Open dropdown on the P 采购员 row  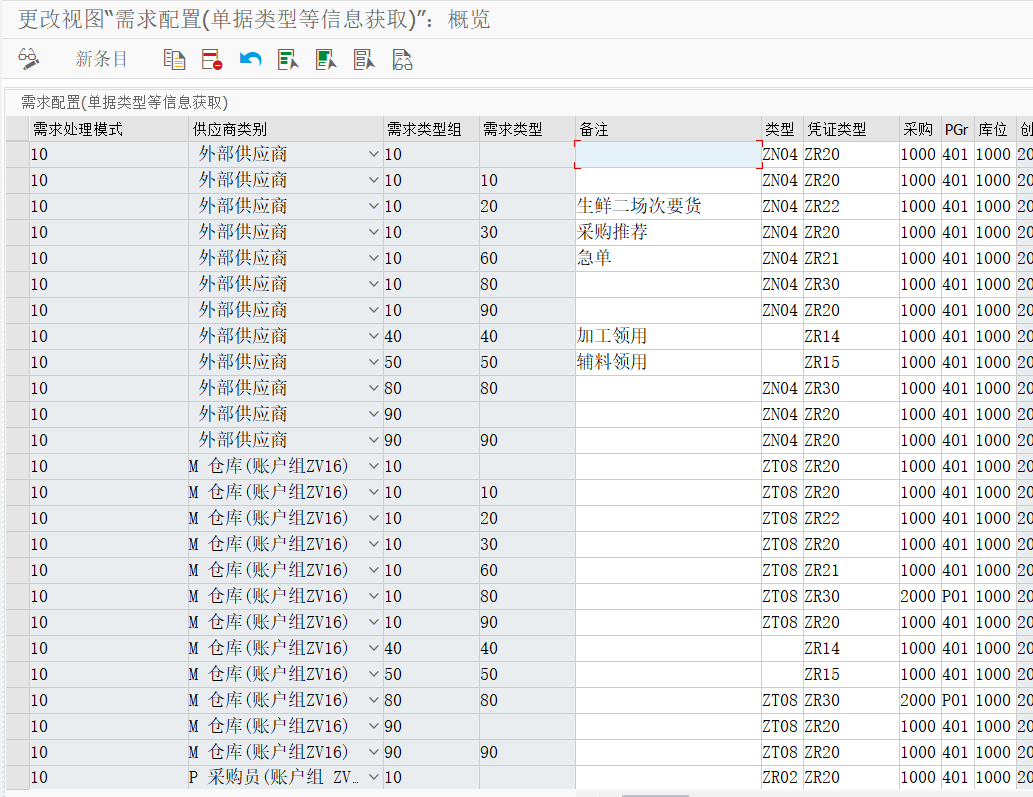pos(374,777)
